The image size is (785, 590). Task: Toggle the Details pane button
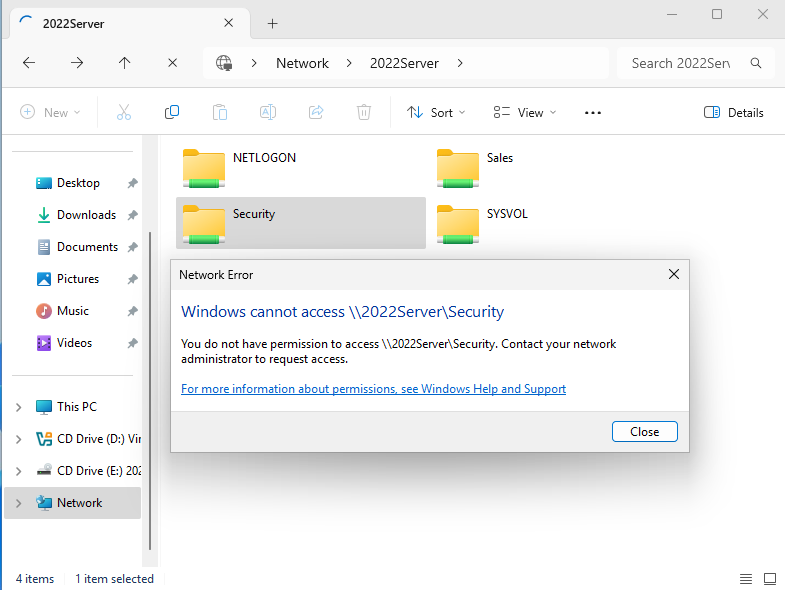click(733, 113)
